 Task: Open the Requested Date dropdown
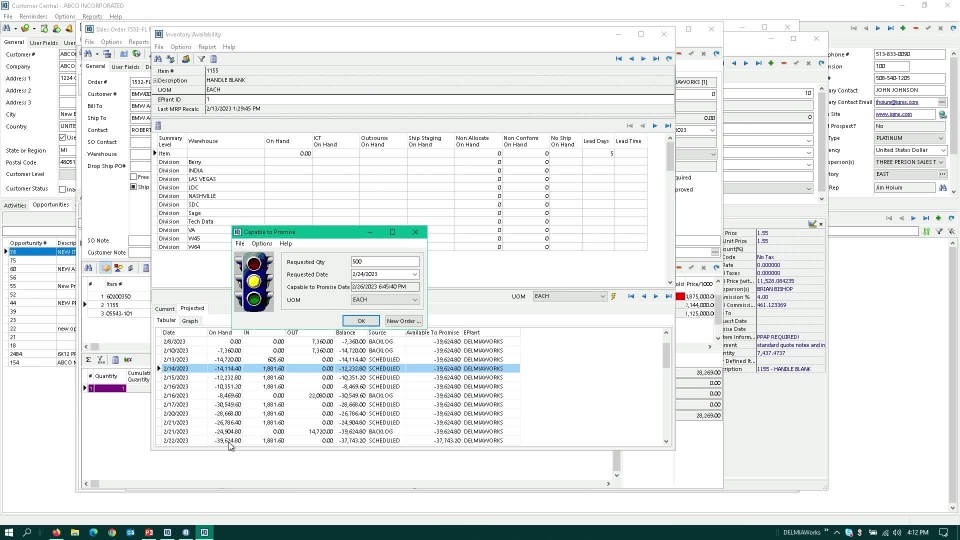click(414, 274)
